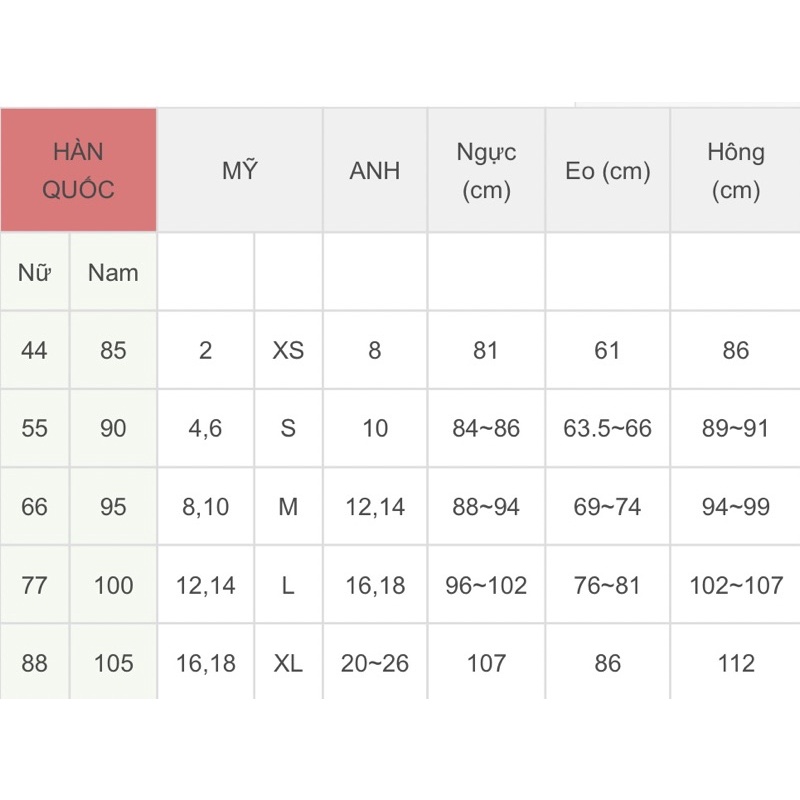Select the MỸ column header

(240, 170)
